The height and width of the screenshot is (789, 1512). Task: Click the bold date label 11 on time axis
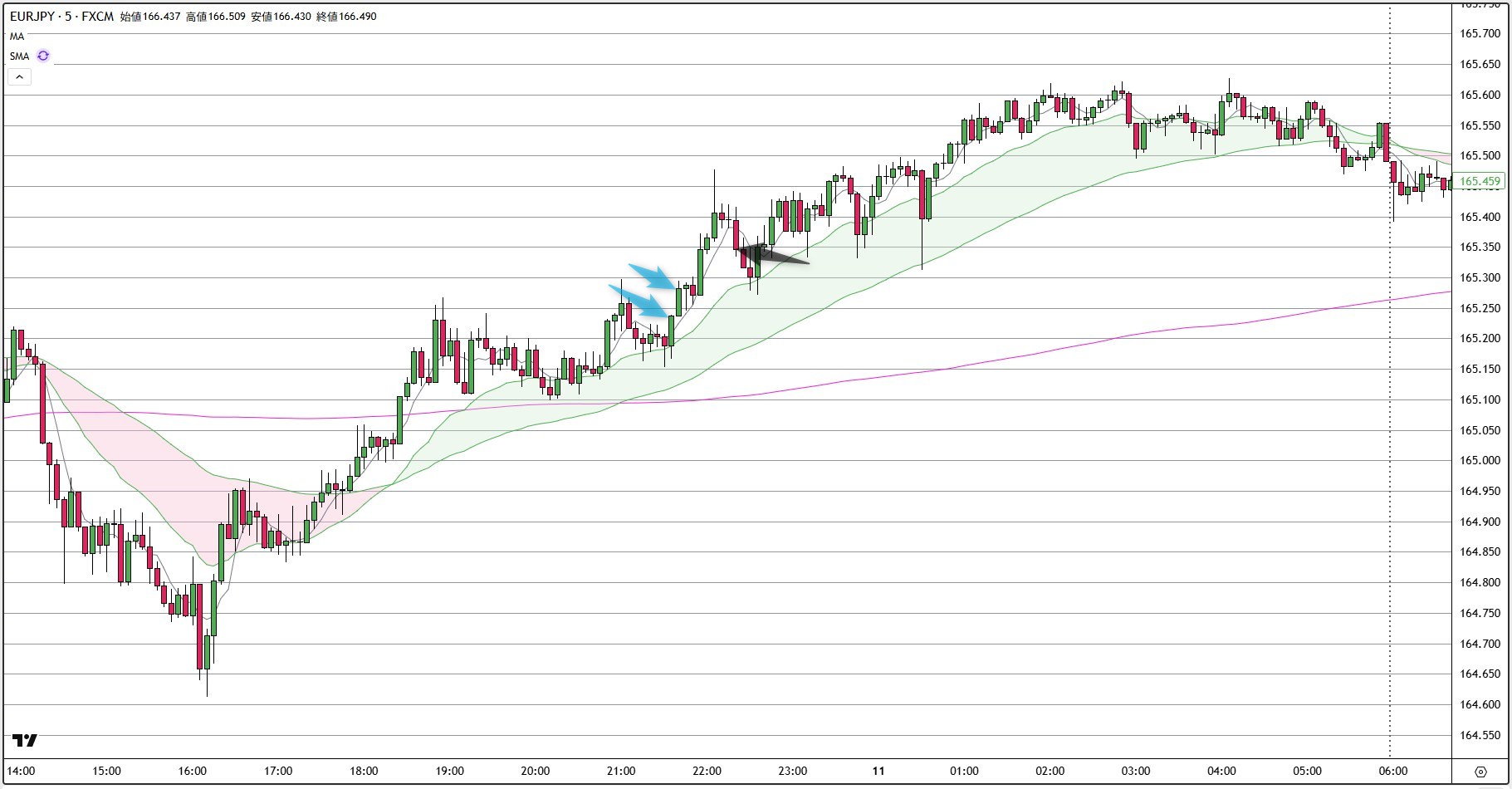point(878,771)
